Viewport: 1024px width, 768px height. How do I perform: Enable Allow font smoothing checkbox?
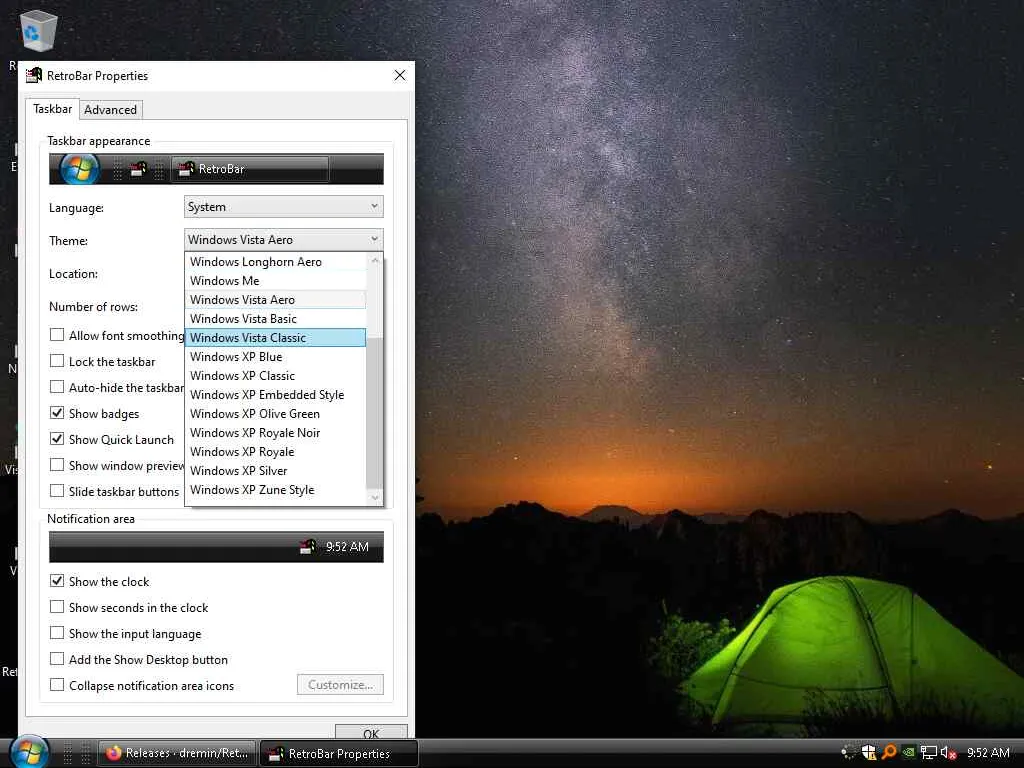(x=57, y=335)
